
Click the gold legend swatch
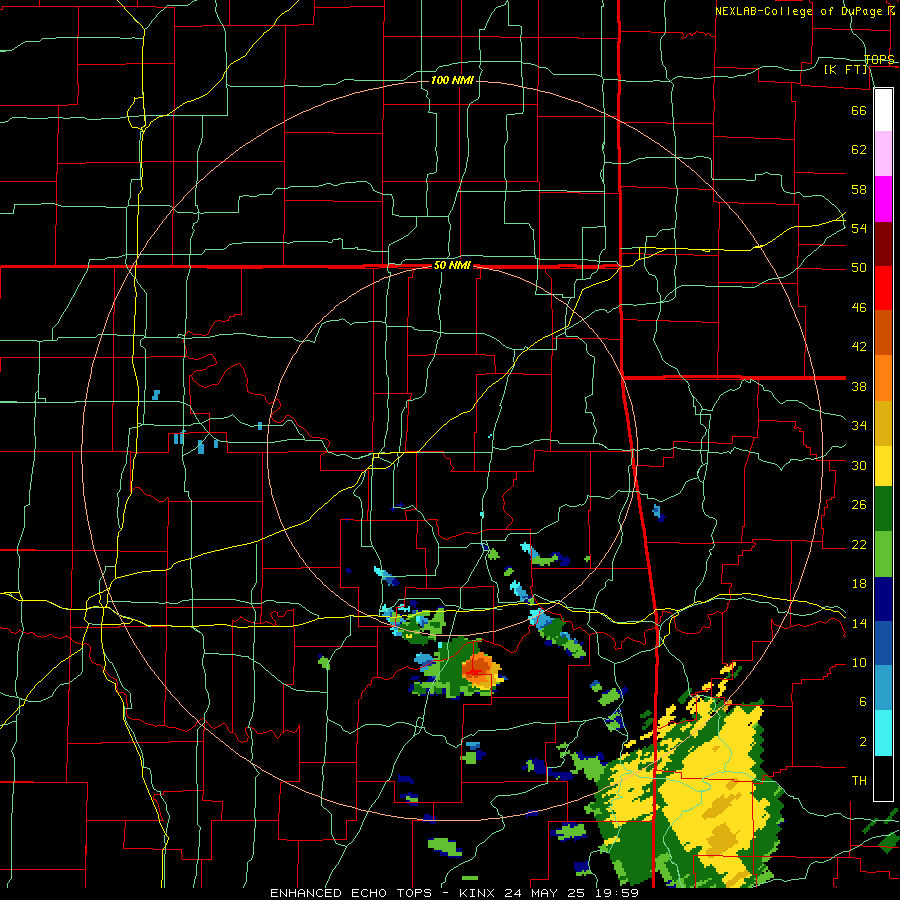[883, 423]
